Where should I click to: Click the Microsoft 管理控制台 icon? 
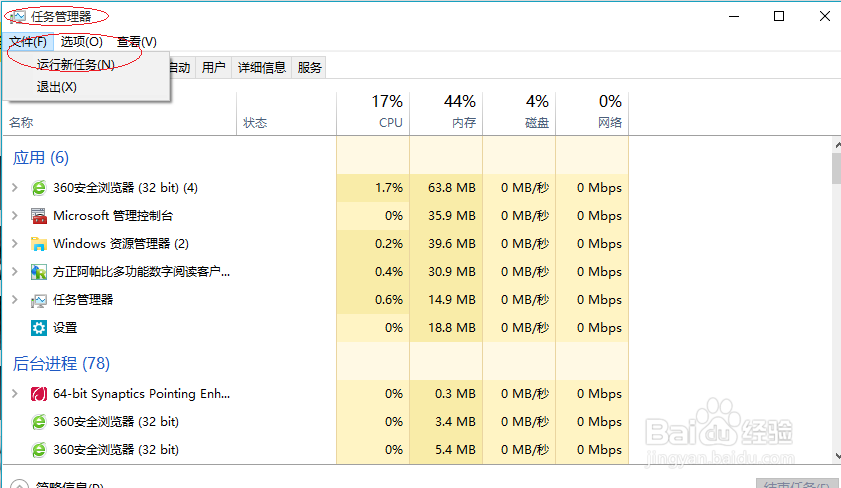[x=39, y=216]
